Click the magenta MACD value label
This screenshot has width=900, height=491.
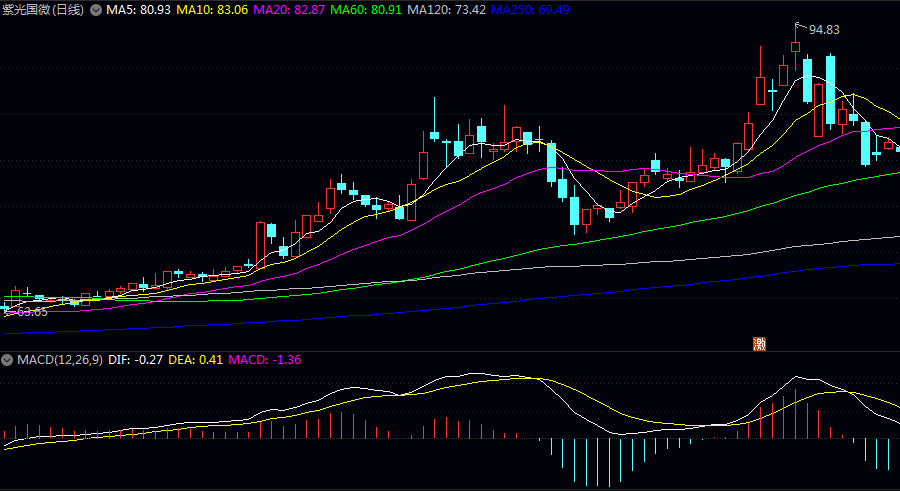[265, 358]
